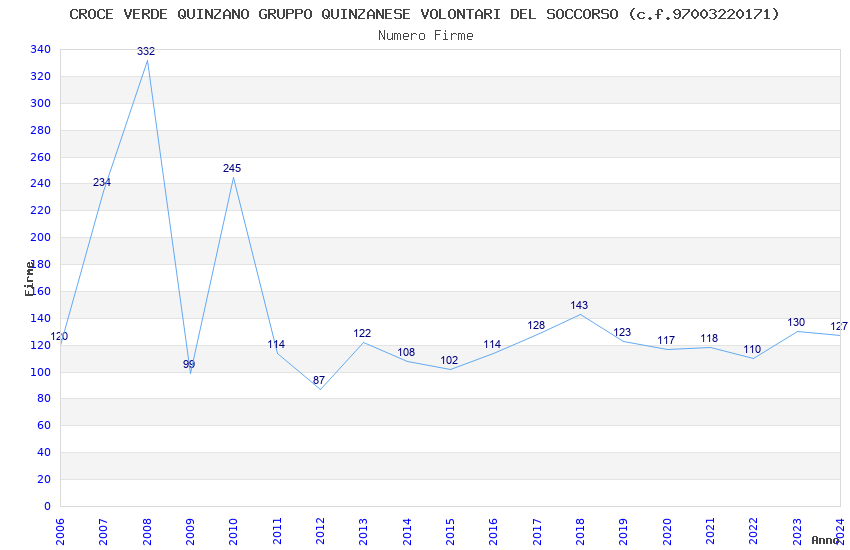
Task: Select the 127 data label for 2024
Action: (839, 326)
